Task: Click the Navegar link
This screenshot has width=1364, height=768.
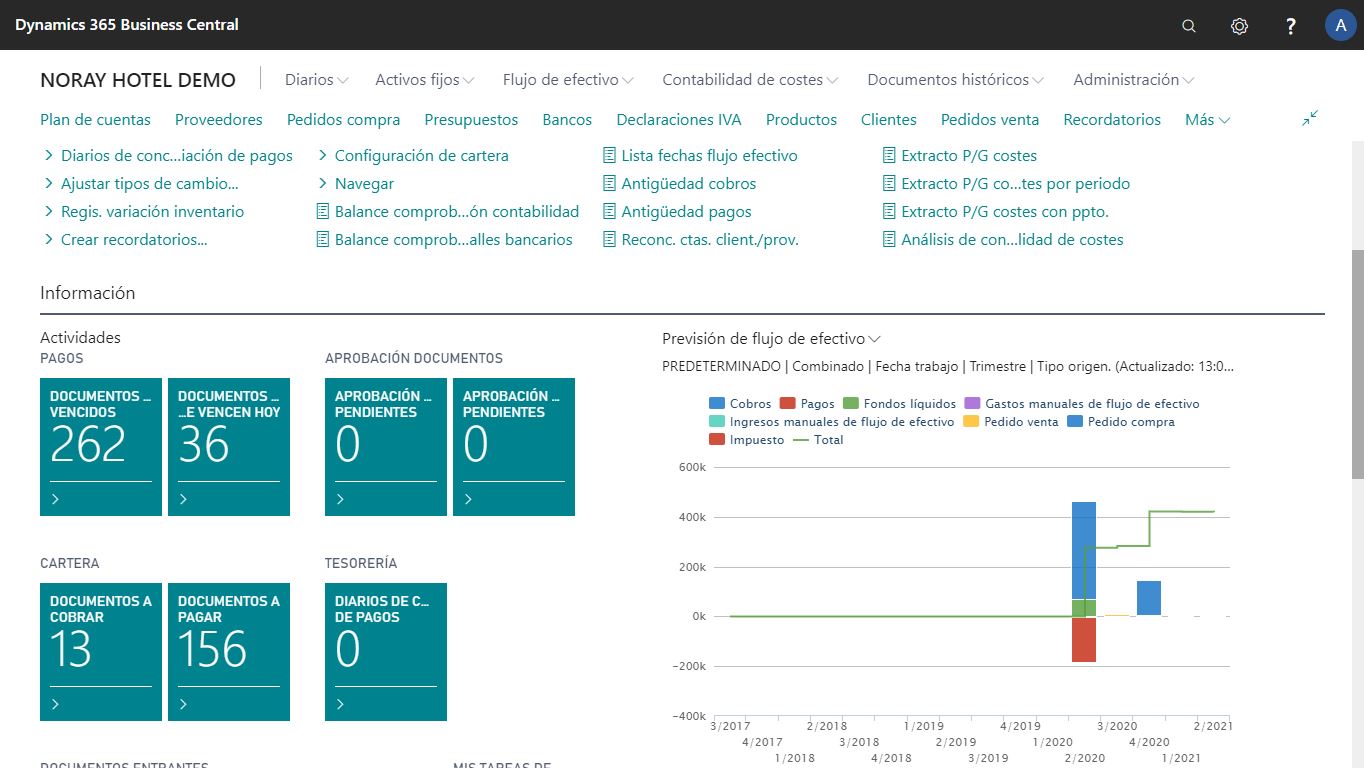Action: click(364, 184)
